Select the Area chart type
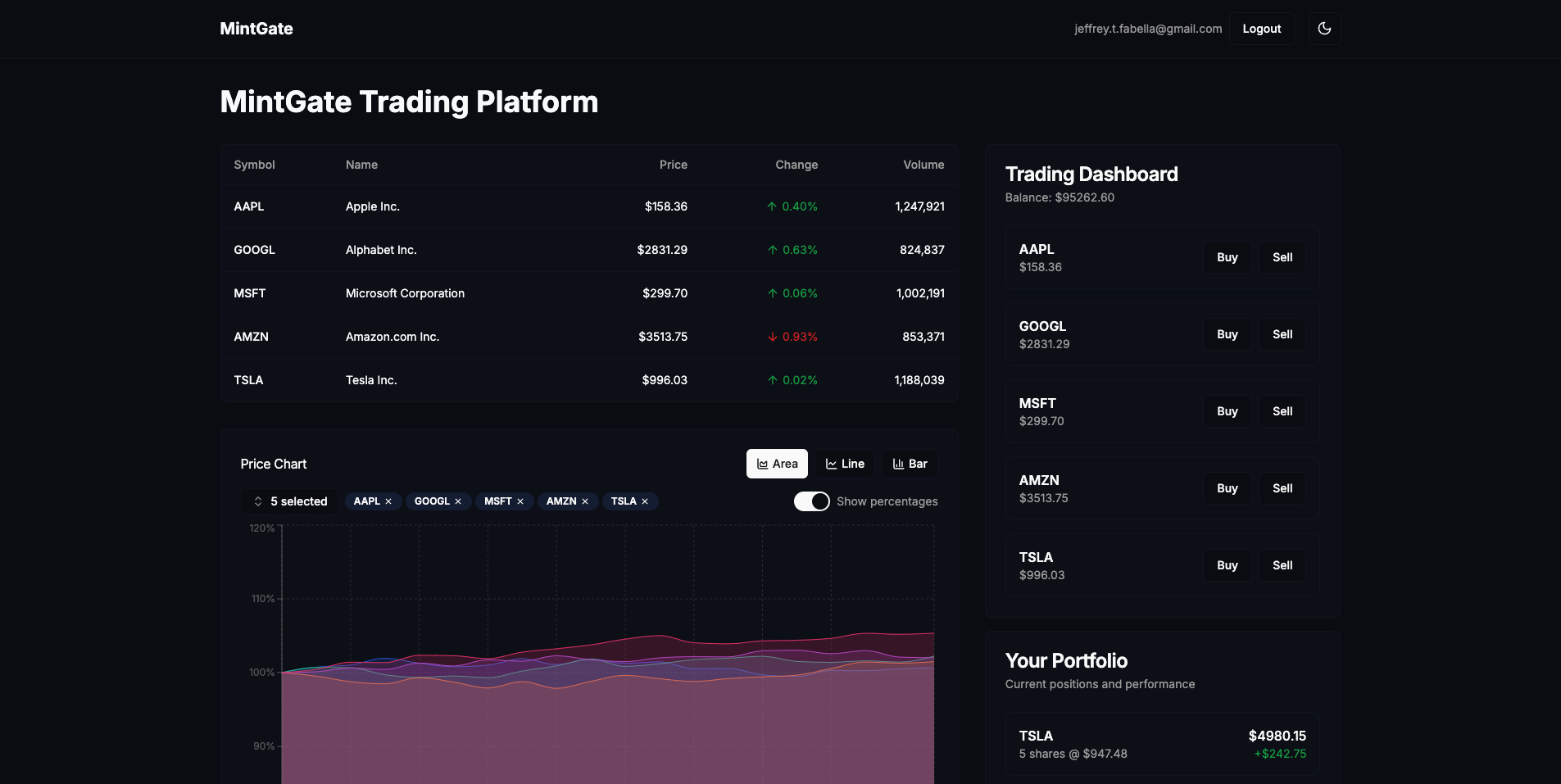The height and width of the screenshot is (784, 1561). [777, 464]
